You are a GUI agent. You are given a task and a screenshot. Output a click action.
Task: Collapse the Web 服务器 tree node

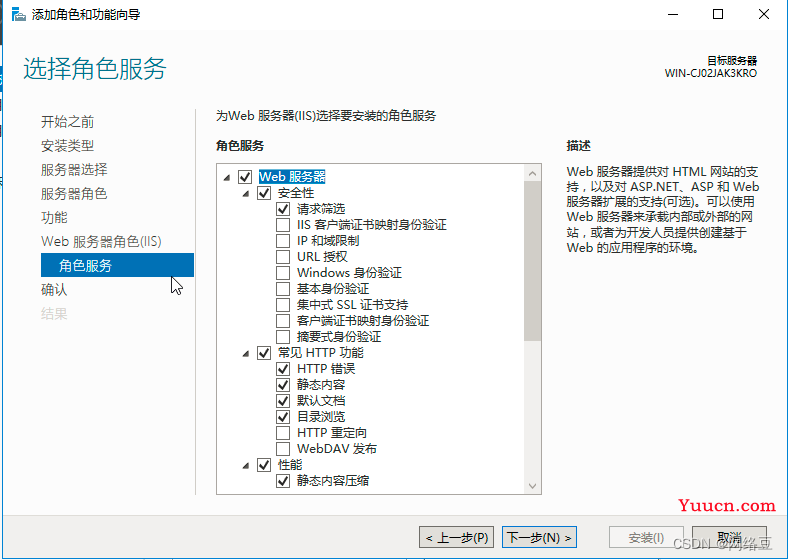(x=227, y=177)
